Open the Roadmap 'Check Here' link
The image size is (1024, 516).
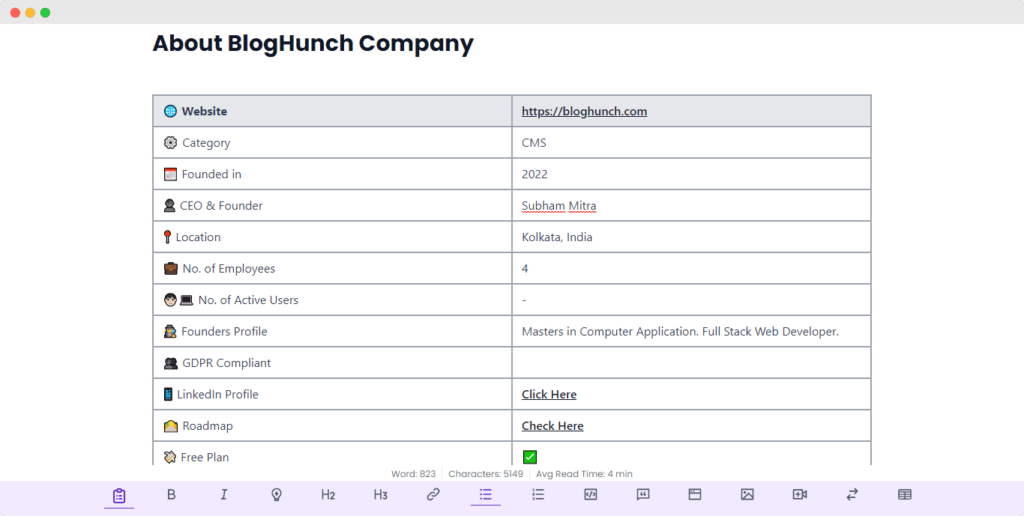(x=552, y=426)
